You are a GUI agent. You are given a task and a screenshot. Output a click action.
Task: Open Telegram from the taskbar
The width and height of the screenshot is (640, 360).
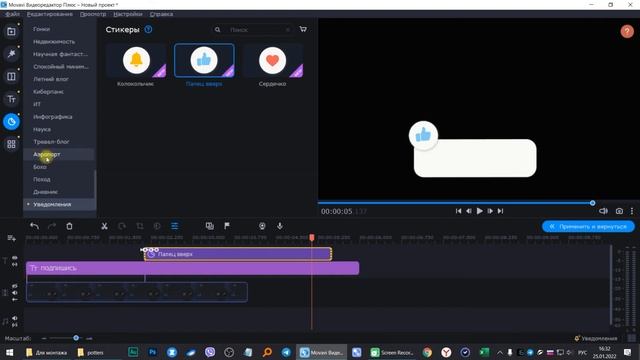pyautogui.click(x=287, y=352)
